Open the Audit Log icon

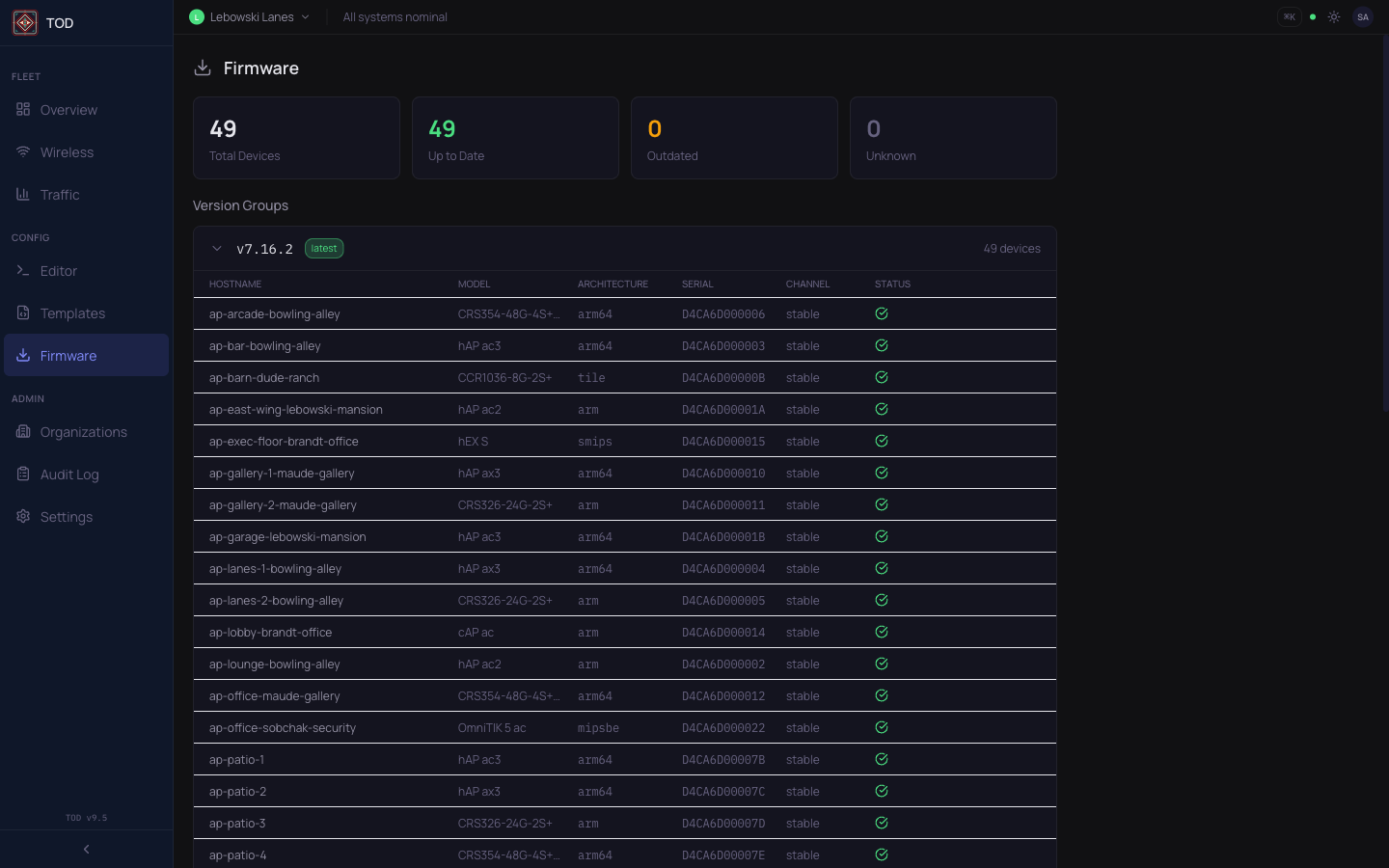pos(23,475)
